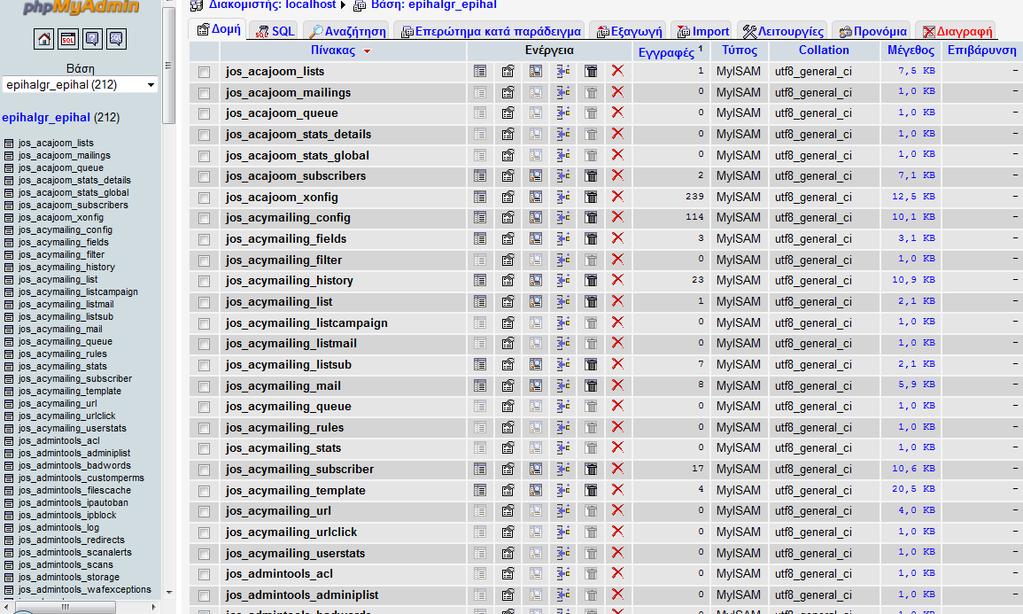1023x614 pixels.
Task: Open the database selector epihalgr_epihal dropdown
Action: [80, 85]
